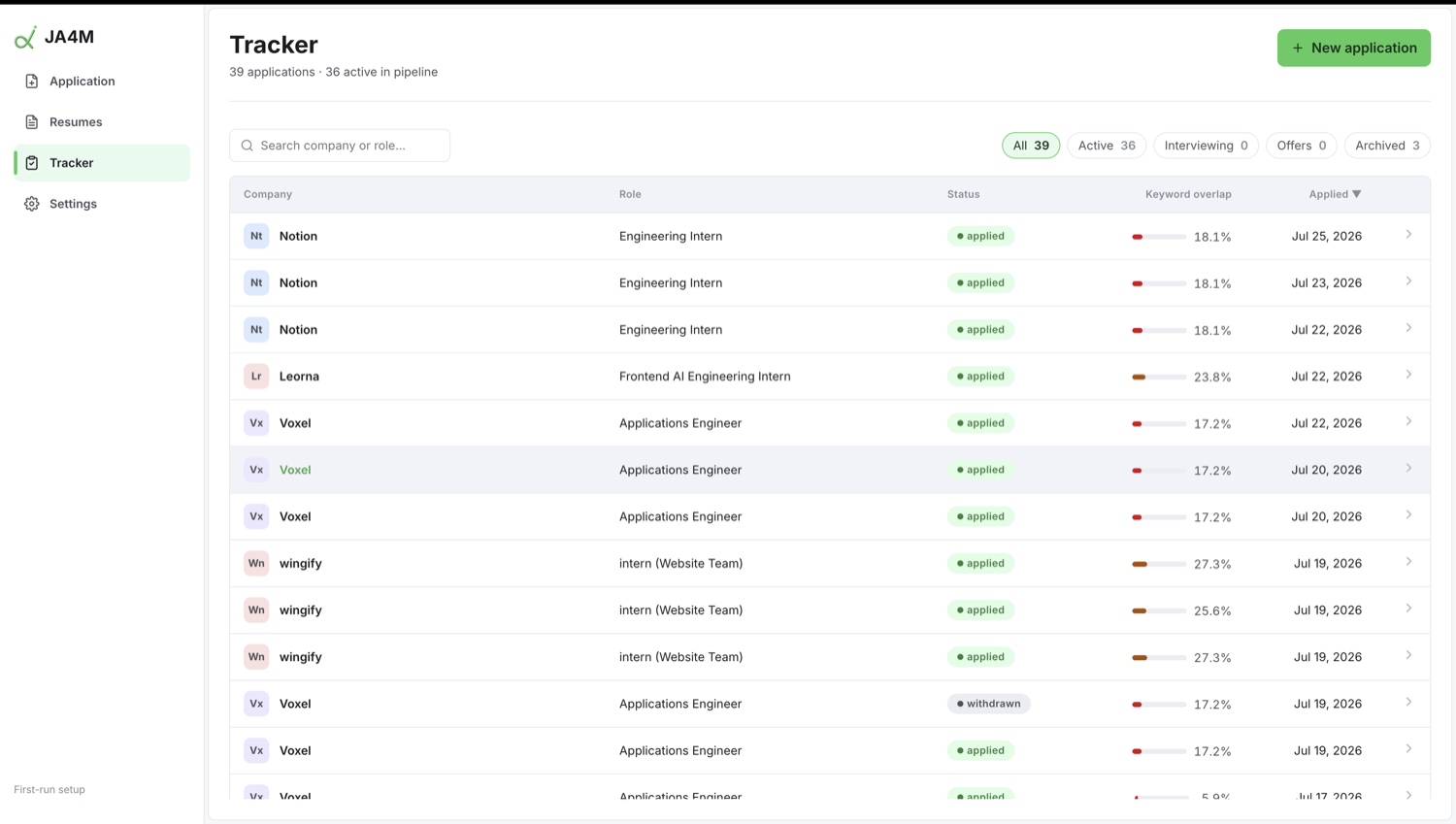Click the Vx avatar on Voxel Jul 22 row
This screenshot has height=824, width=1456.
coord(256,423)
